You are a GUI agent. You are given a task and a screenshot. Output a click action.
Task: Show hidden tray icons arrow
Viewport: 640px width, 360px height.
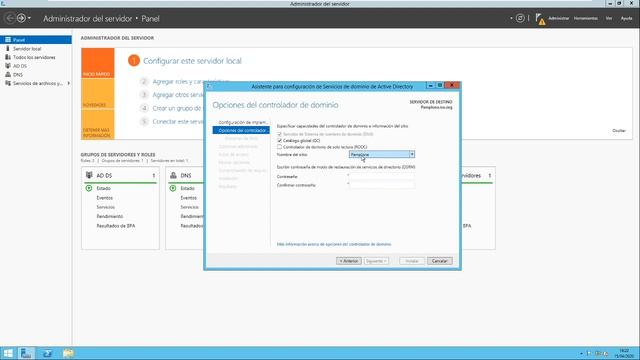click(581, 353)
